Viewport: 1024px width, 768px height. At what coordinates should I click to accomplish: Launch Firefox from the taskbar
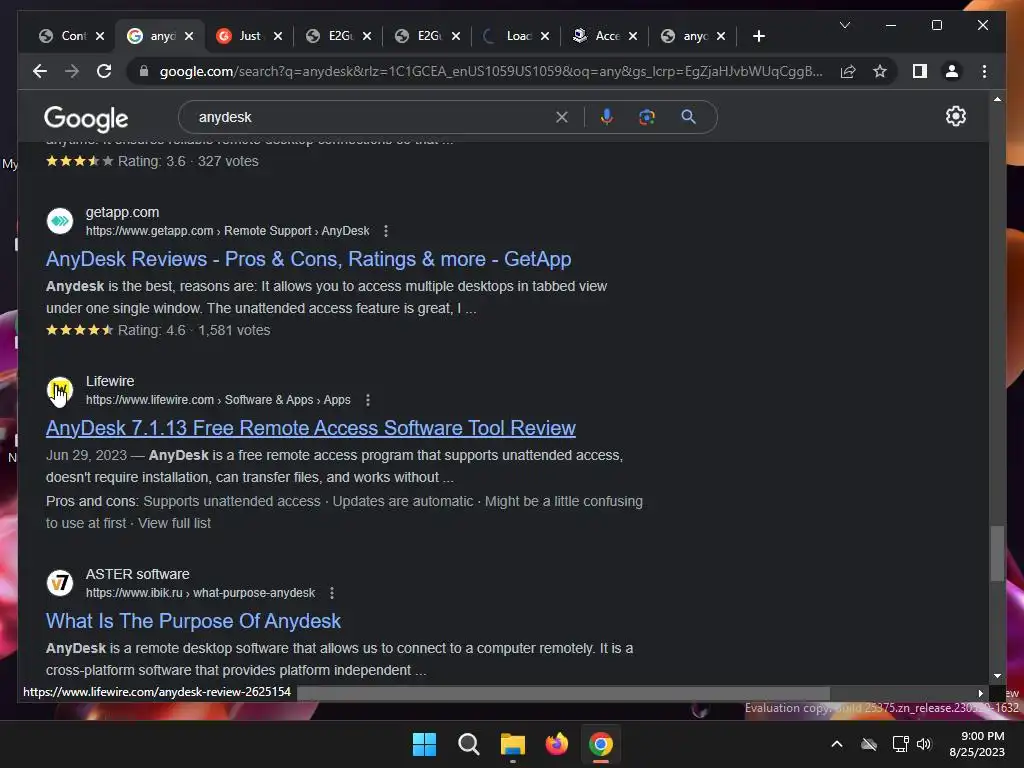pos(556,744)
